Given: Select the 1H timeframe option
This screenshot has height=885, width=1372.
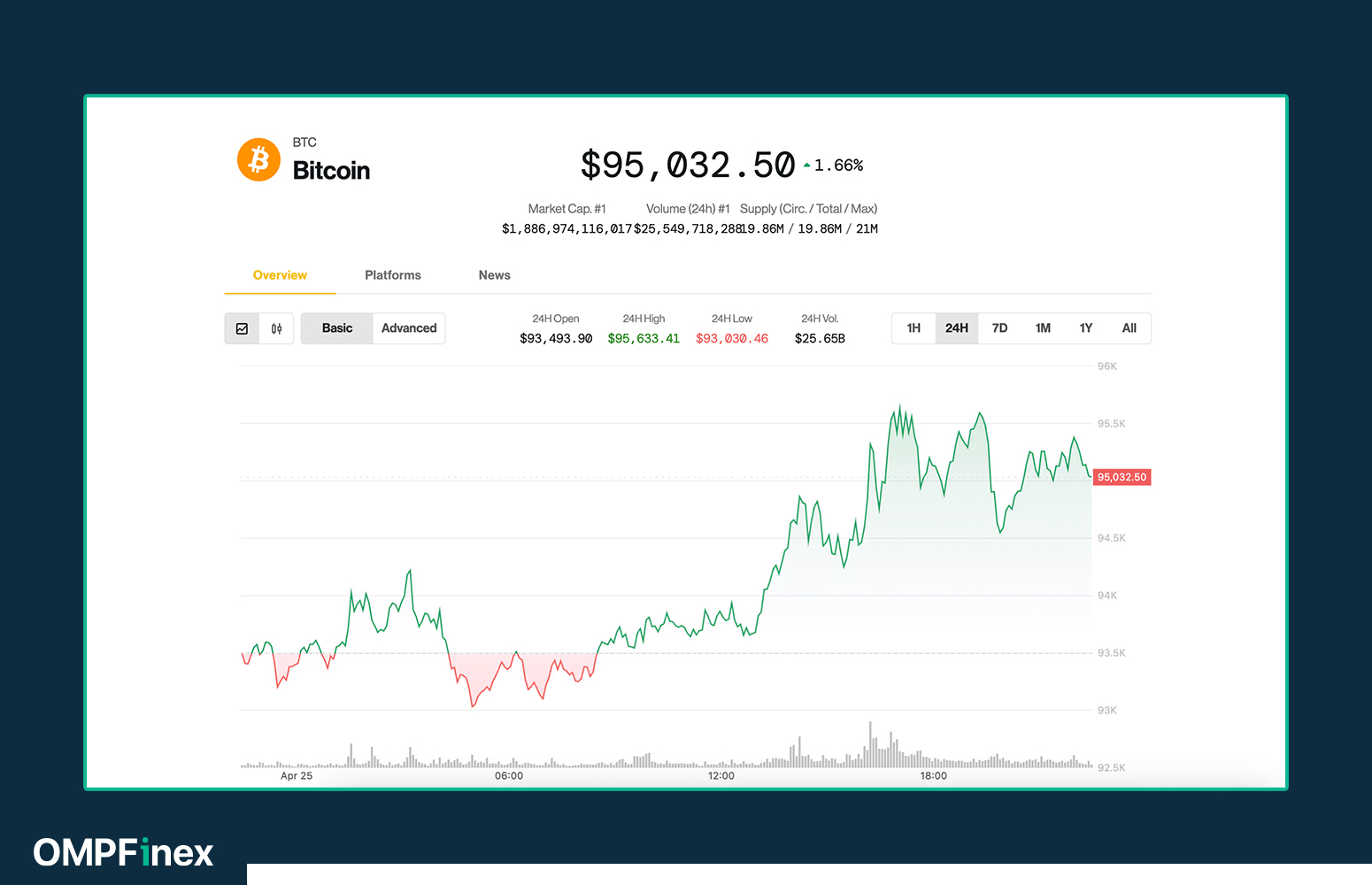Looking at the screenshot, I should coord(913,327).
